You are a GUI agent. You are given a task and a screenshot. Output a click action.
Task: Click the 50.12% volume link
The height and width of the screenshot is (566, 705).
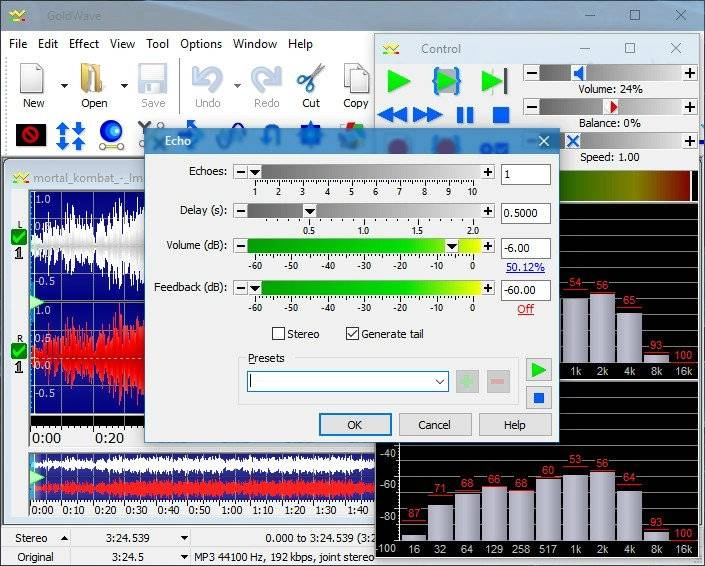coord(525,267)
